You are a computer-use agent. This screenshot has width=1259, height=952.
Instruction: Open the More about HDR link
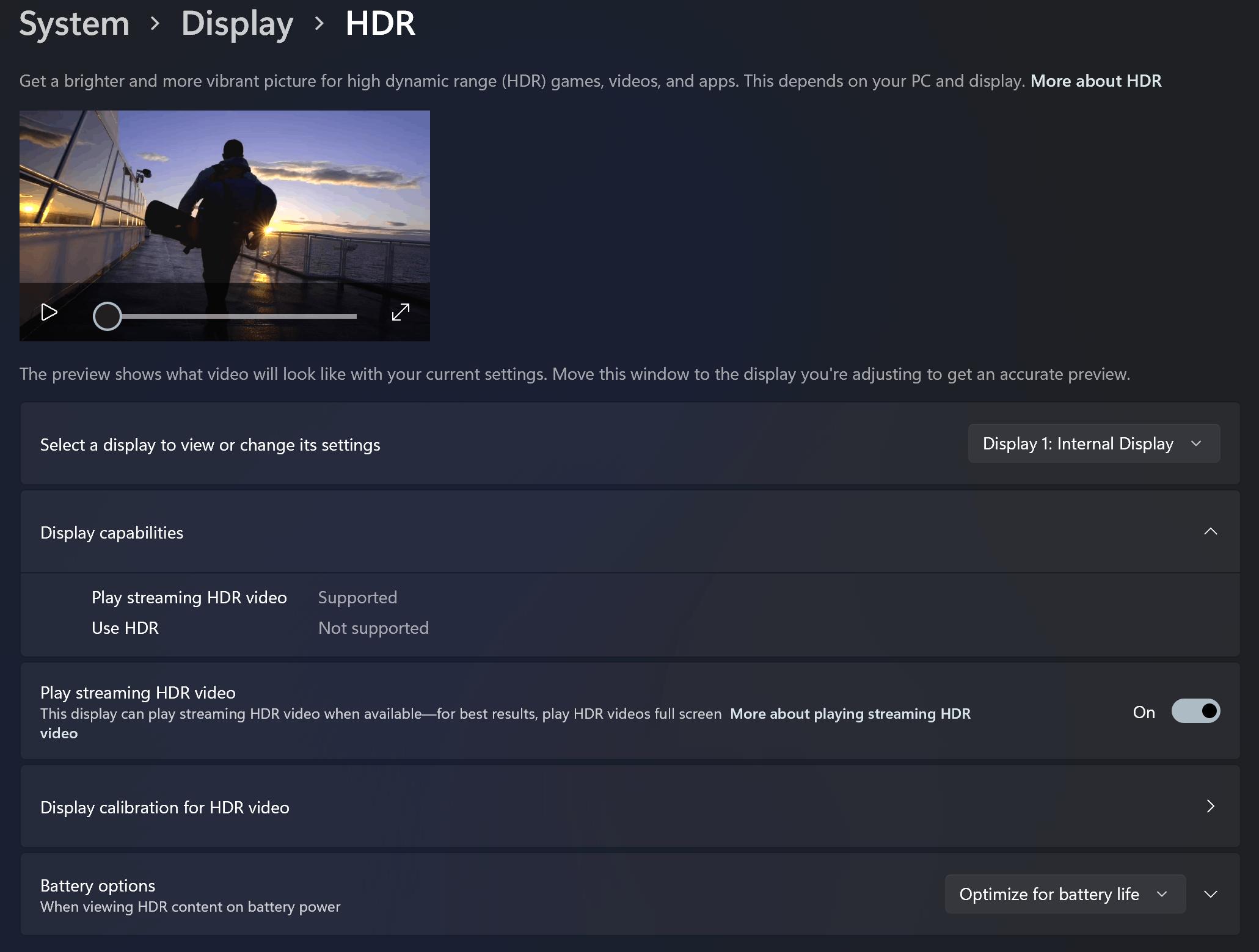click(x=1095, y=81)
